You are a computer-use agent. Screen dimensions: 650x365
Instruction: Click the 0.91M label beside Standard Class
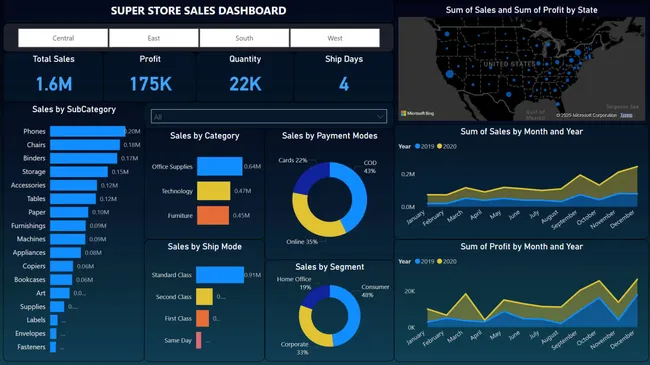tap(252, 275)
